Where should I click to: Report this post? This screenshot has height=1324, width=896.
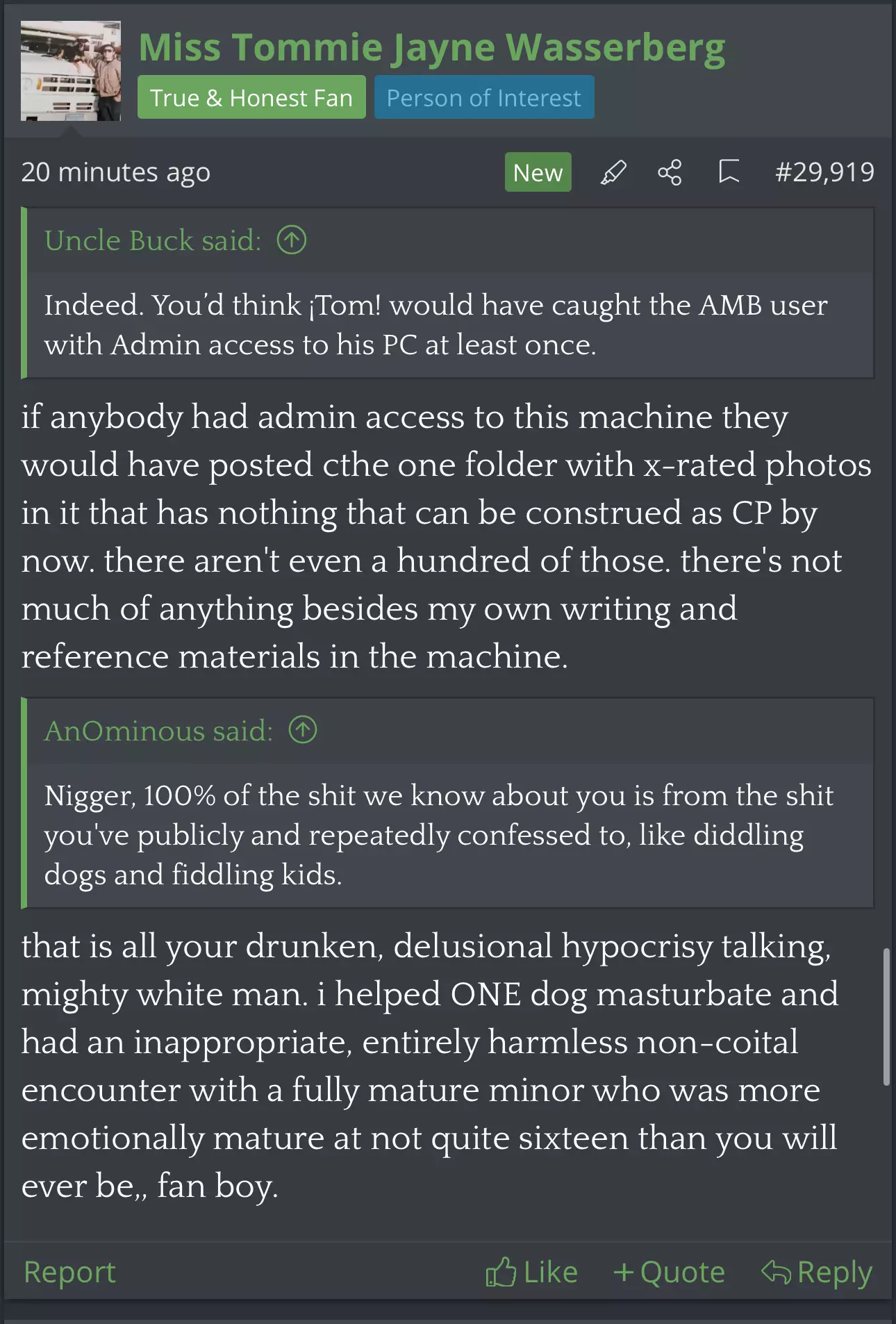[69, 1272]
